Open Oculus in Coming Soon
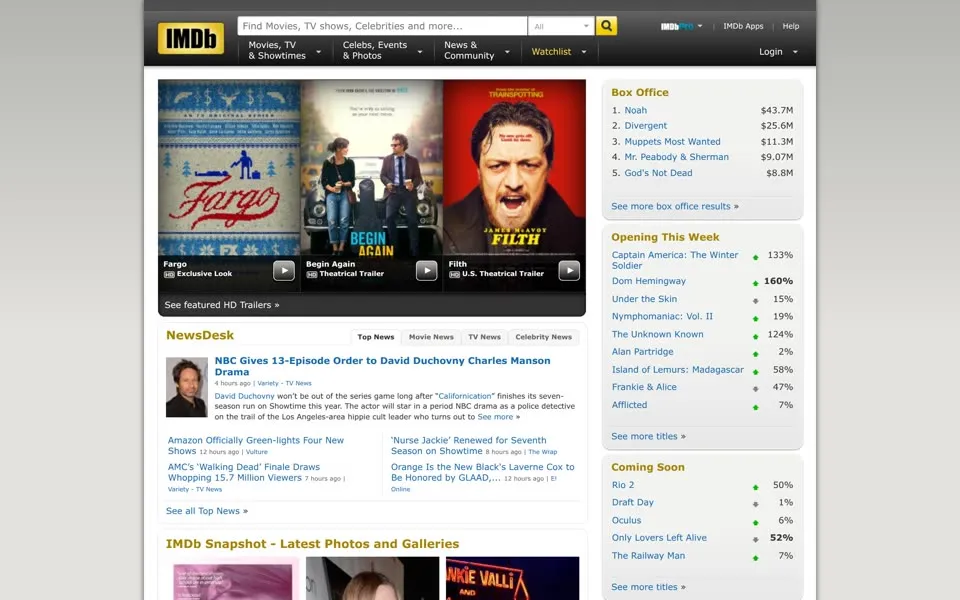The width and height of the screenshot is (960, 600). [626, 520]
